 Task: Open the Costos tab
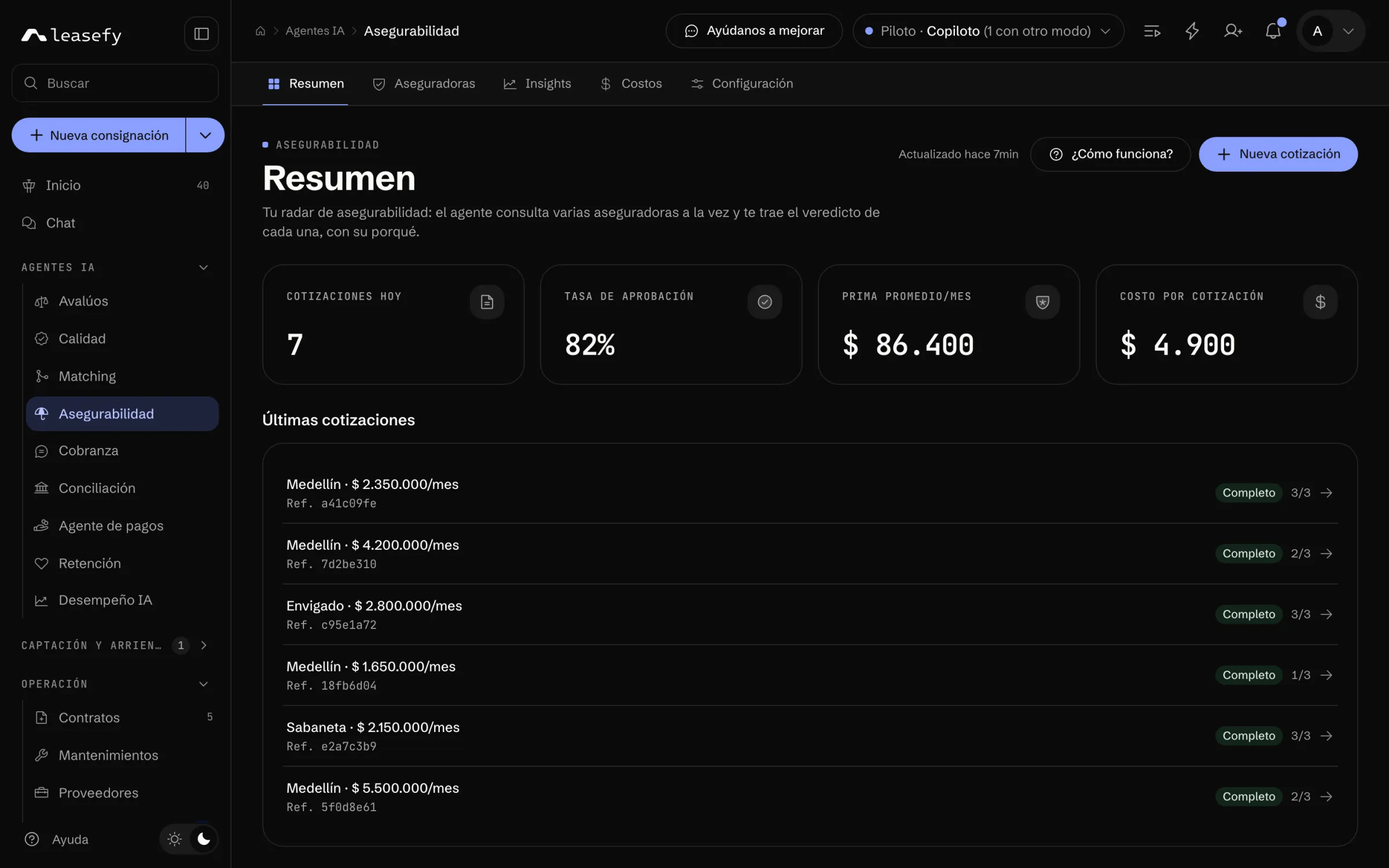click(x=631, y=84)
